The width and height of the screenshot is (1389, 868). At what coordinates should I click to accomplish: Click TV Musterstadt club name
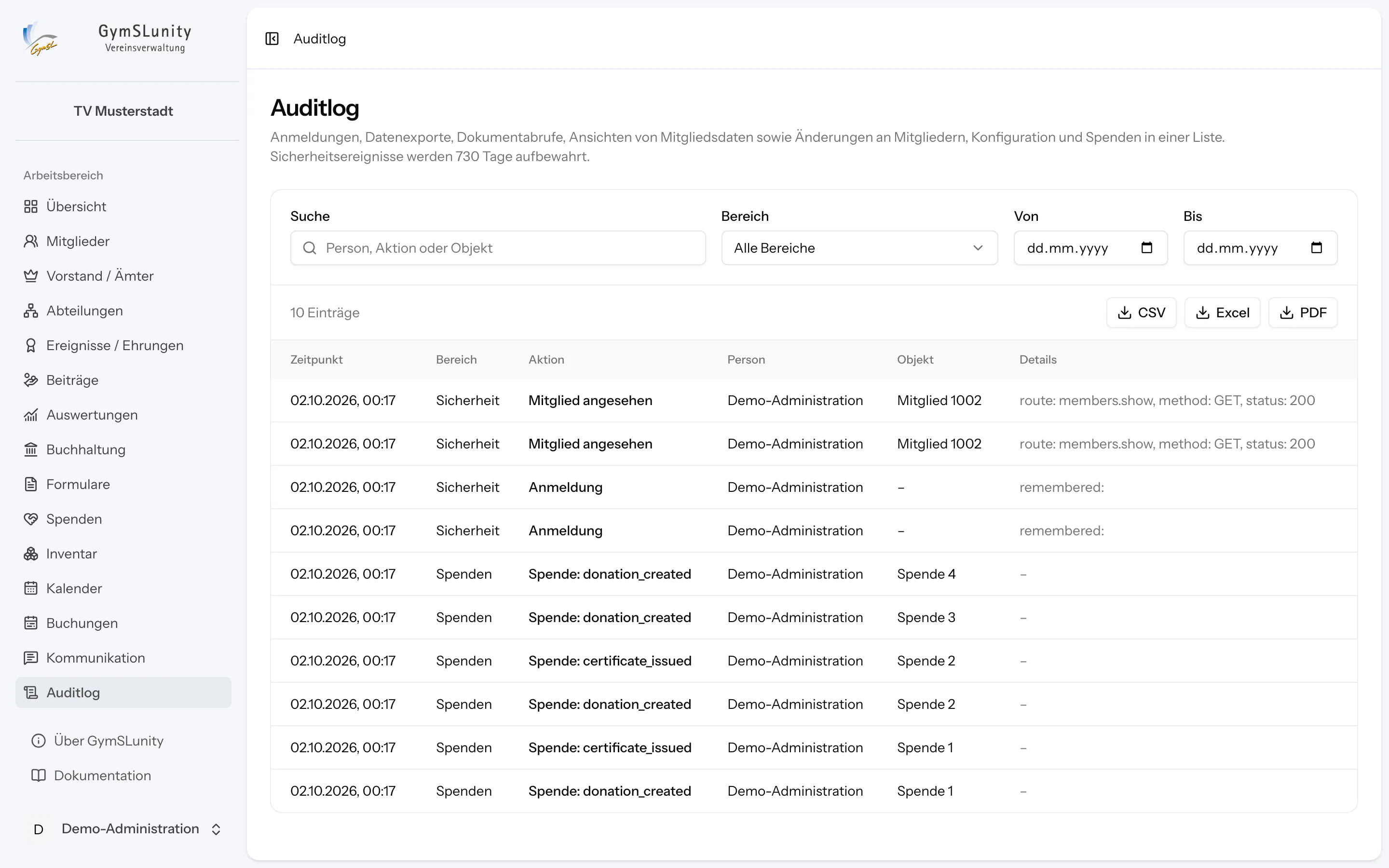pyautogui.click(x=123, y=111)
